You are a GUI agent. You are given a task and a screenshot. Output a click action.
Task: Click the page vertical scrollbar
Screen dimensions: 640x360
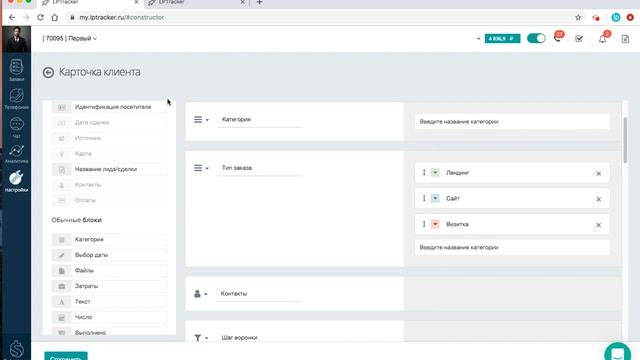pos(625,140)
